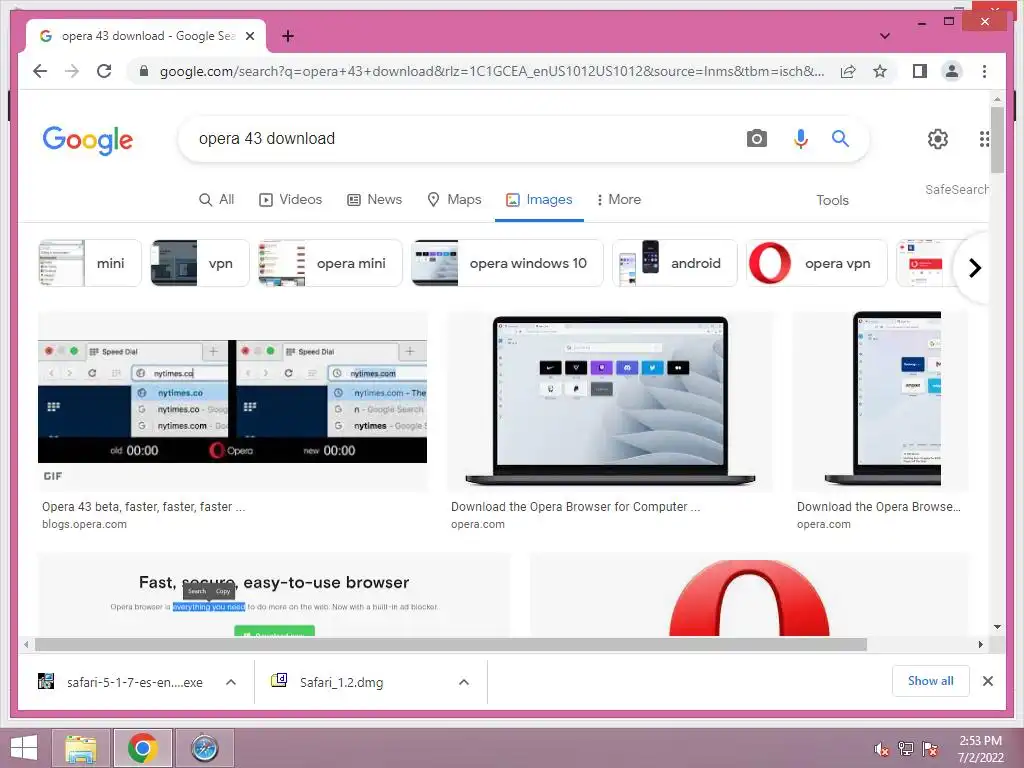Close the downloads bar

click(x=988, y=681)
